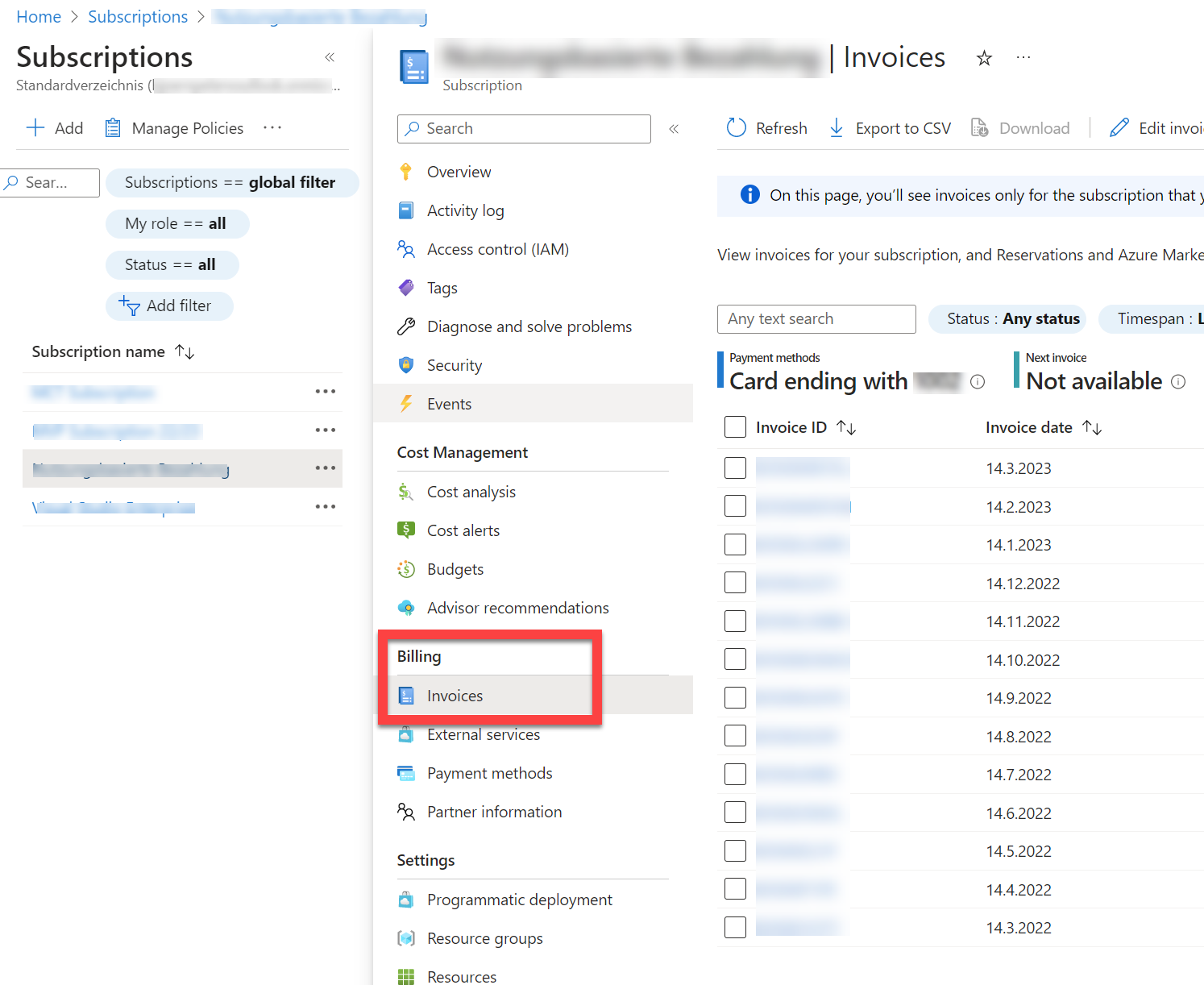Click the Payment methods card icon
The image size is (1204, 985).
coord(406,773)
